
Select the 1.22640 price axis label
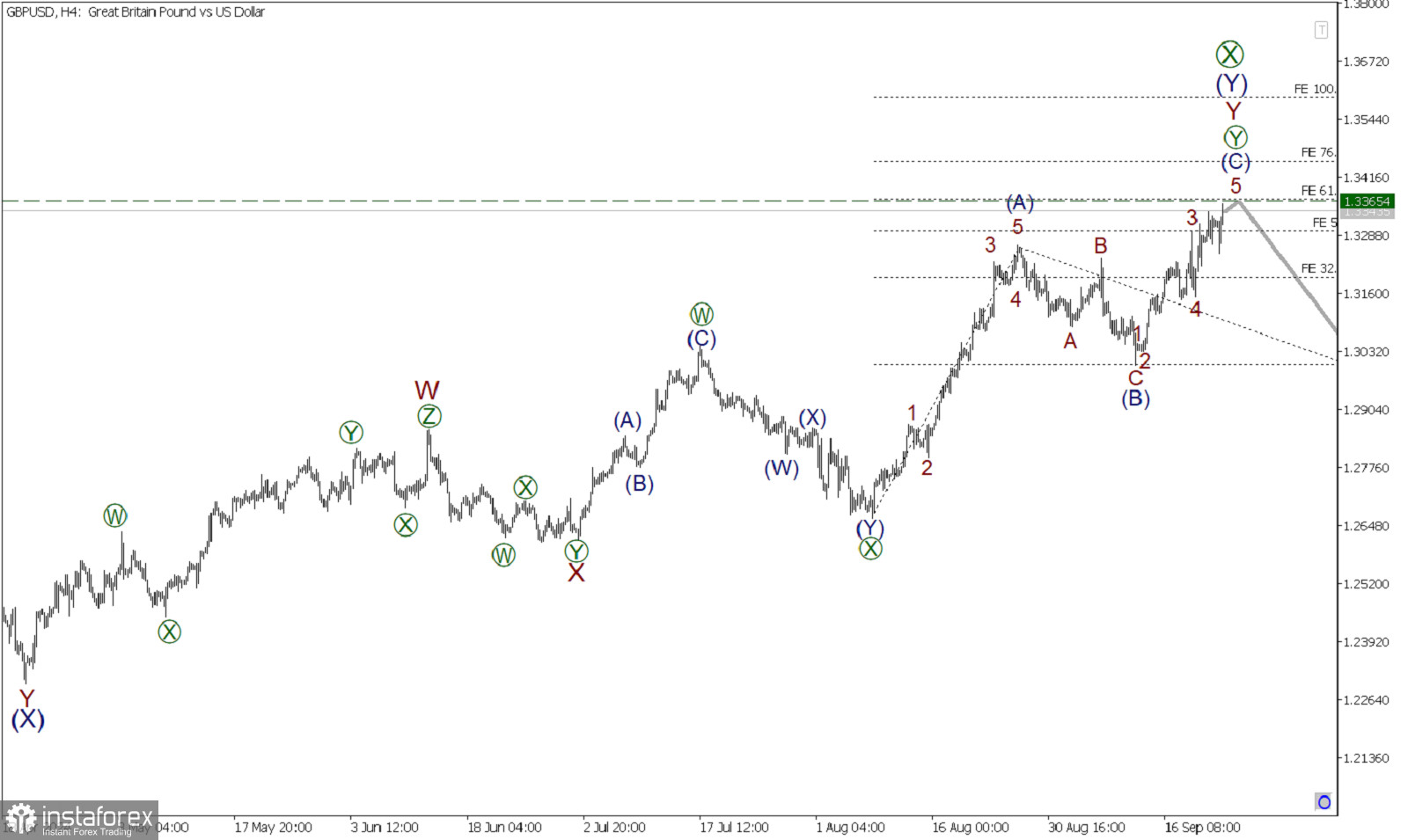[1366, 700]
